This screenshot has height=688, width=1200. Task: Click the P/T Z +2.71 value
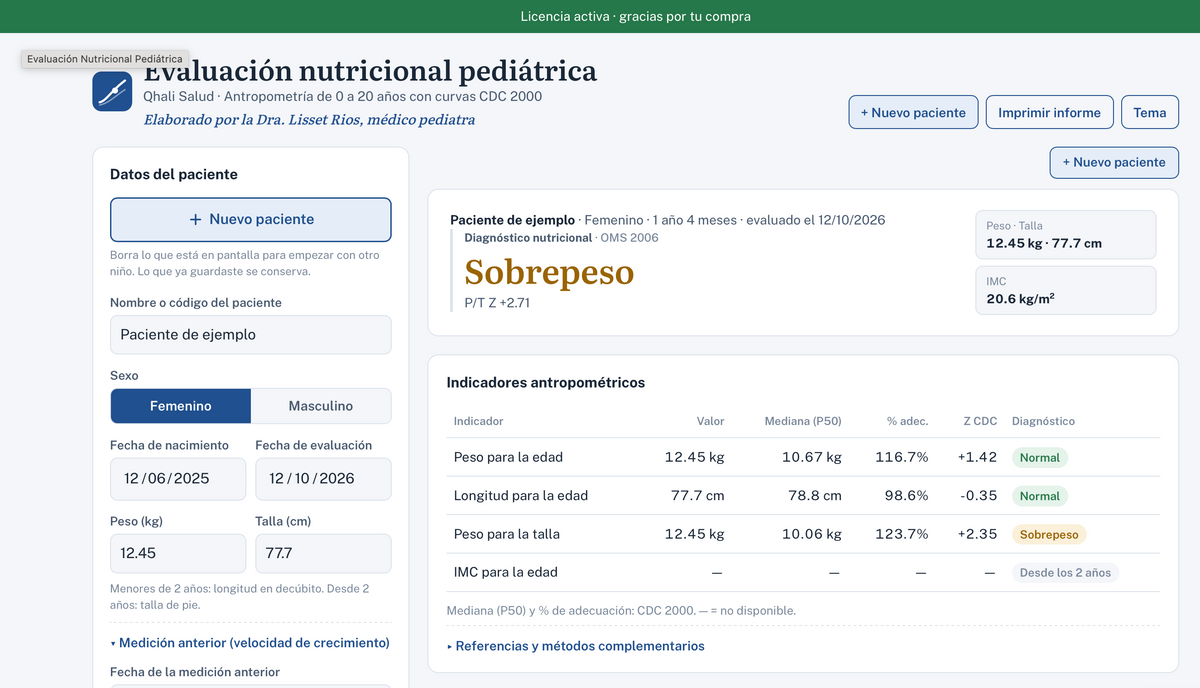(497, 302)
